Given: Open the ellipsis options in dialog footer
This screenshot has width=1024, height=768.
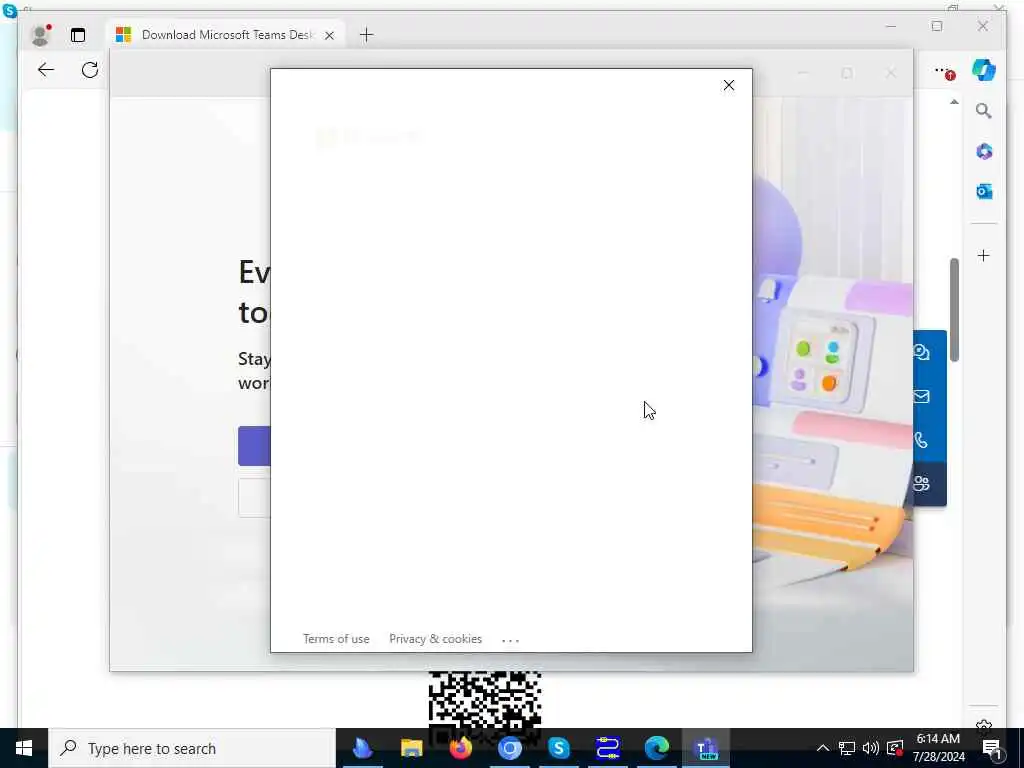Looking at the screenshot, I should (x=510, y=641).
